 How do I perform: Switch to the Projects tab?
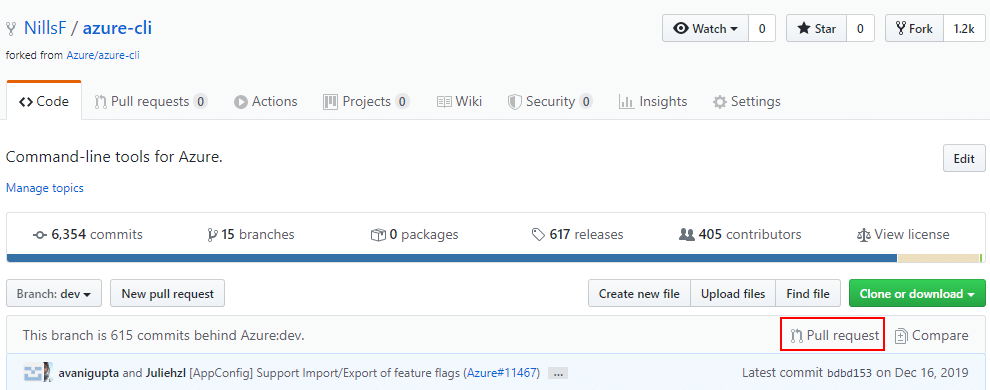coord(366,102)
